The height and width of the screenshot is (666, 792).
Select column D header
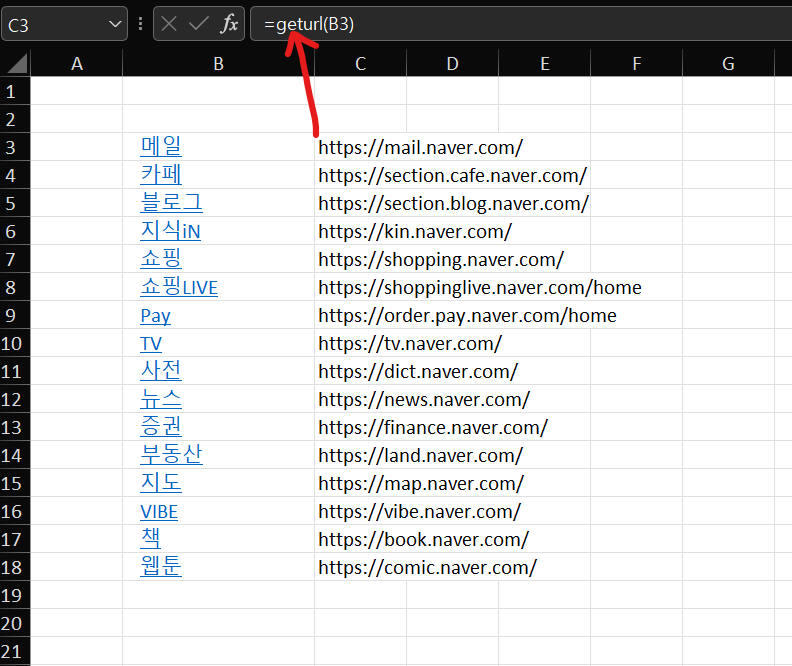click(452, 64)
